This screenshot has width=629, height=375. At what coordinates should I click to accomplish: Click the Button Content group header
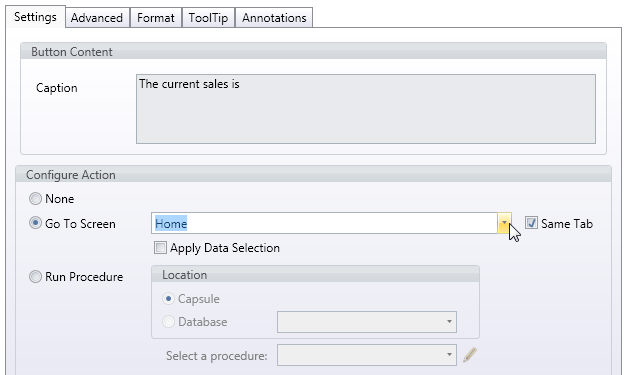pyautogui.click(x=313, y=51)
